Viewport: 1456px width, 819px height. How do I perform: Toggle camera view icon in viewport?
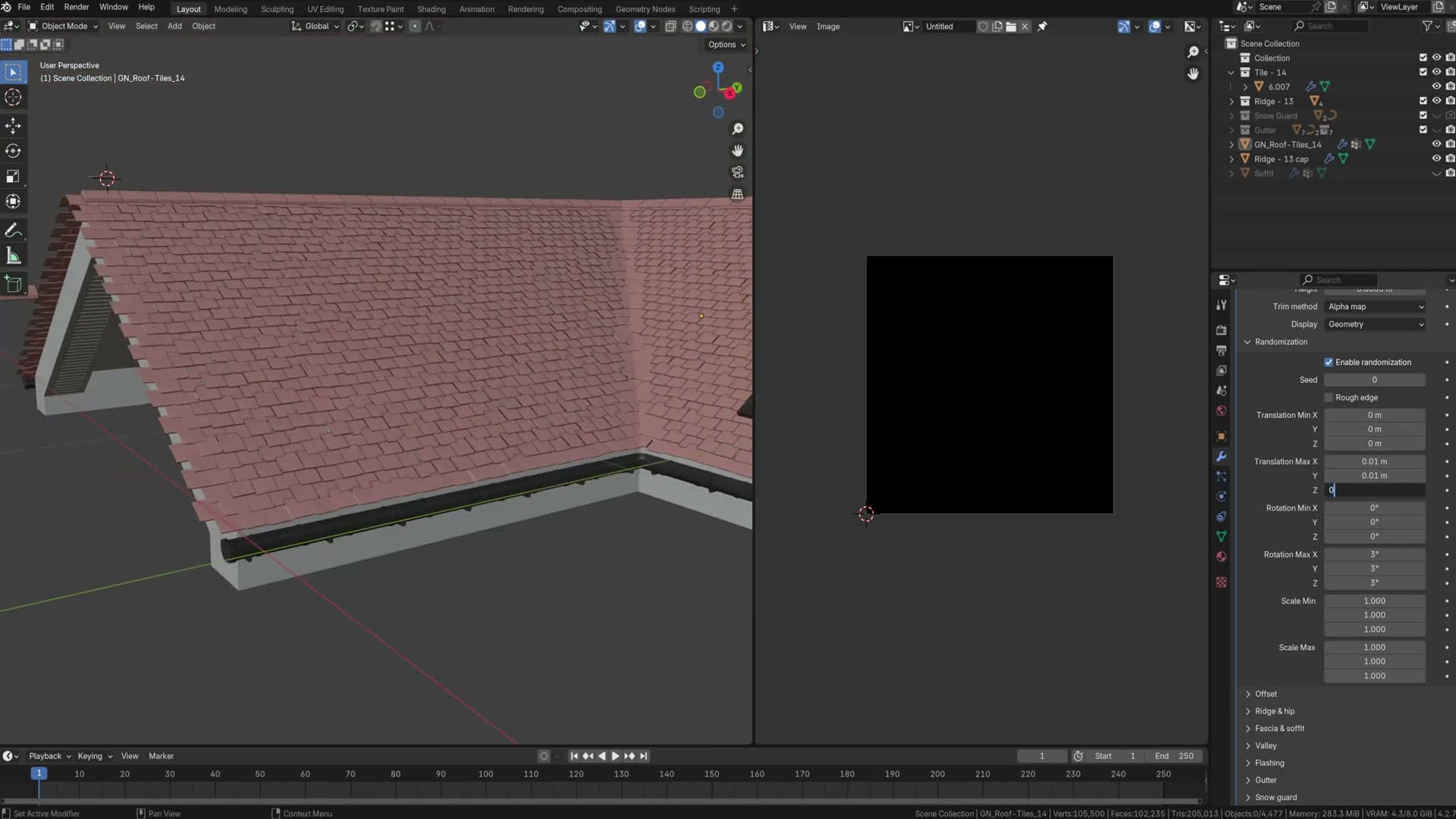point(737,172)
